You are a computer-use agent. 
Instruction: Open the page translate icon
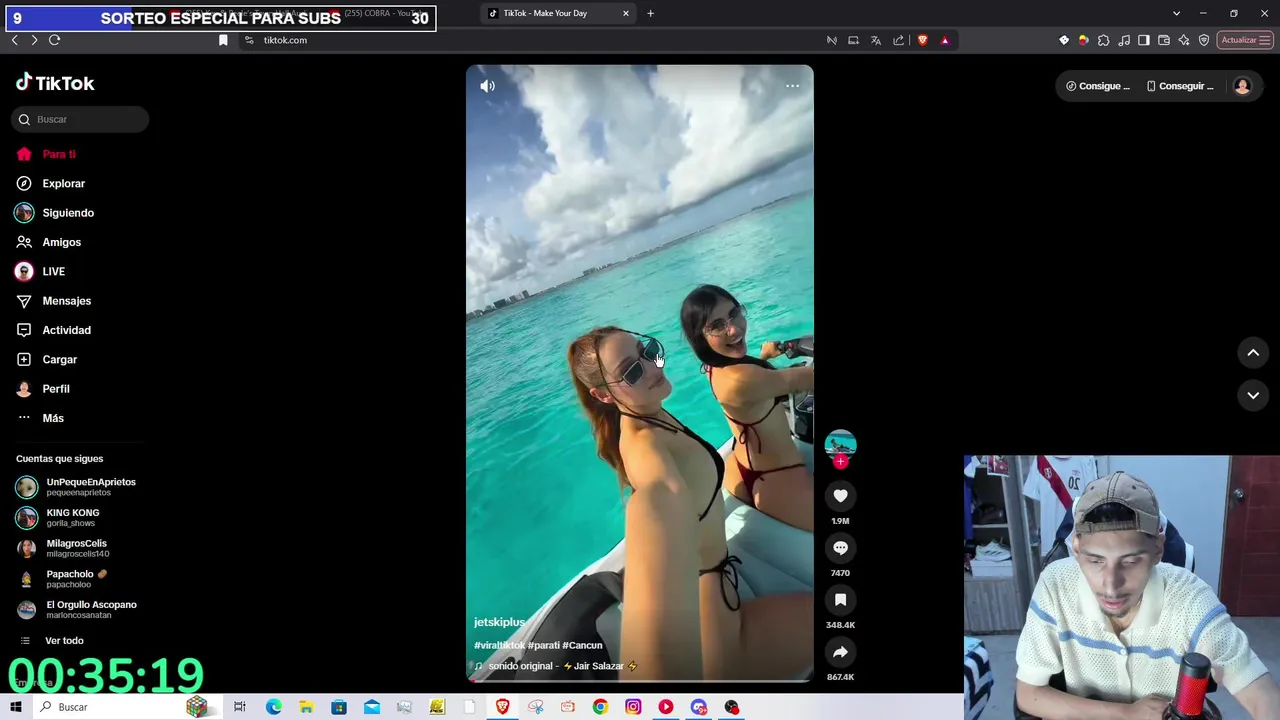pyautogui.click(x=876, y=40)
